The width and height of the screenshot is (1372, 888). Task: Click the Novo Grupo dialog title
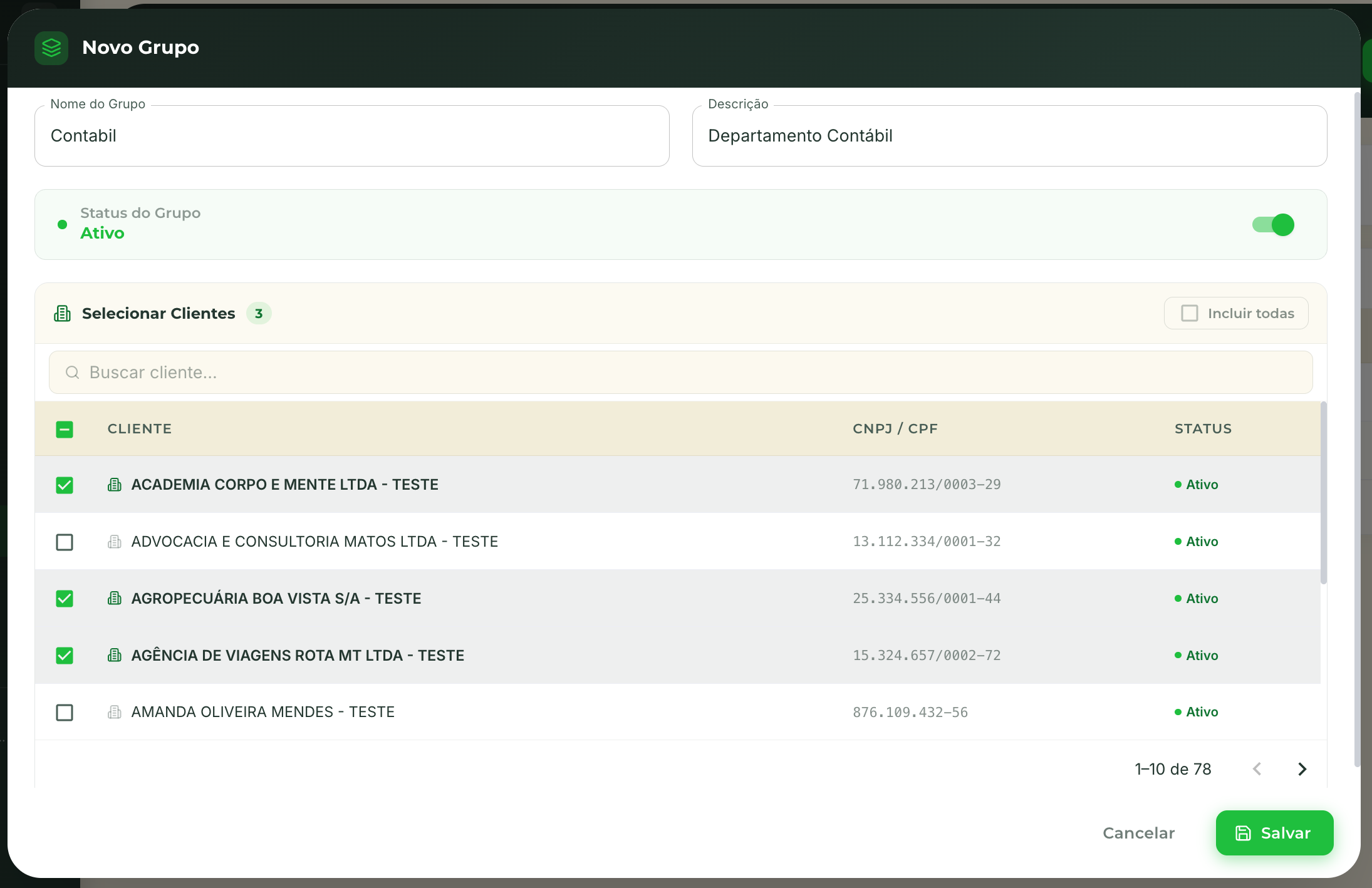pyautogui.click(x=140, y=48)
